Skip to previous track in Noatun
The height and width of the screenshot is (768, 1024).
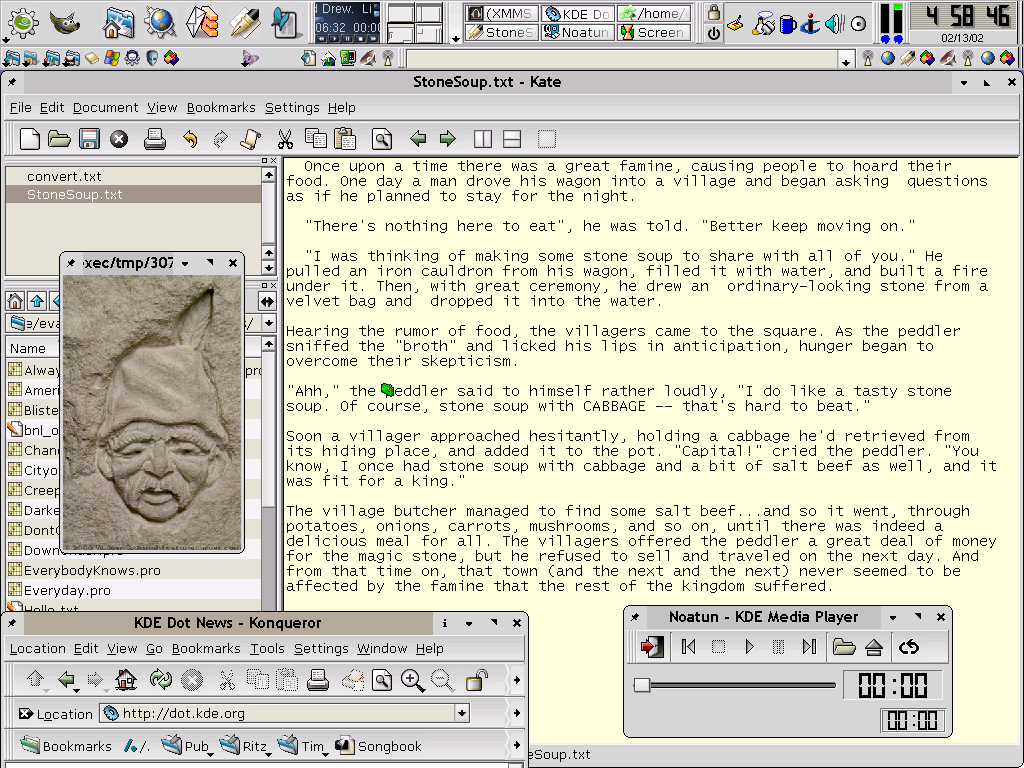(x=688, y=647)
